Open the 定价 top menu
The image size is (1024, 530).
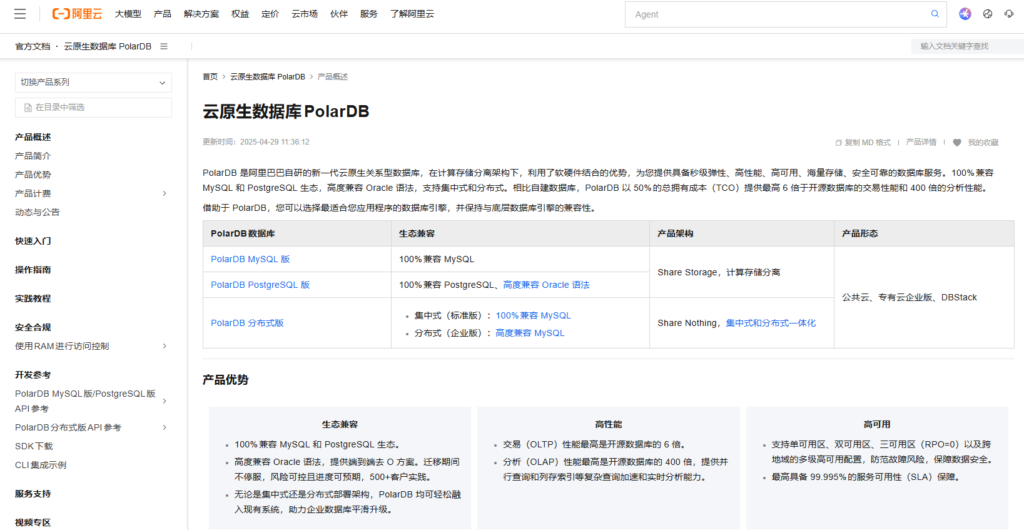pos(270,14)
